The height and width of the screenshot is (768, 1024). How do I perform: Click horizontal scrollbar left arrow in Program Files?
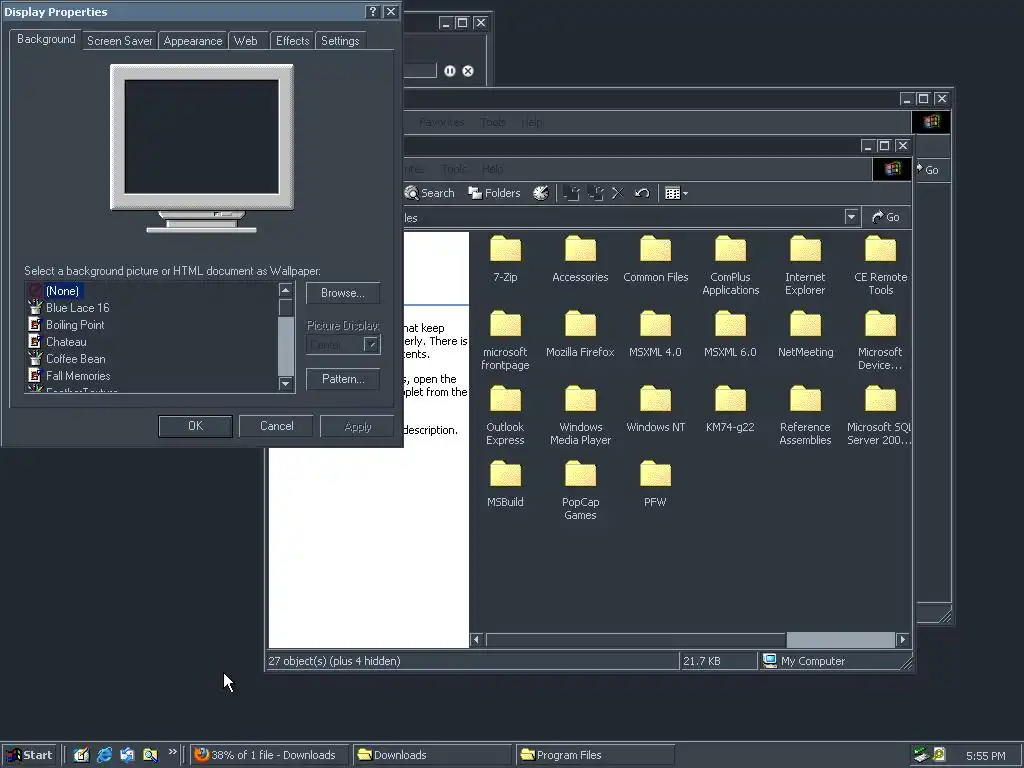pos(476,639)
